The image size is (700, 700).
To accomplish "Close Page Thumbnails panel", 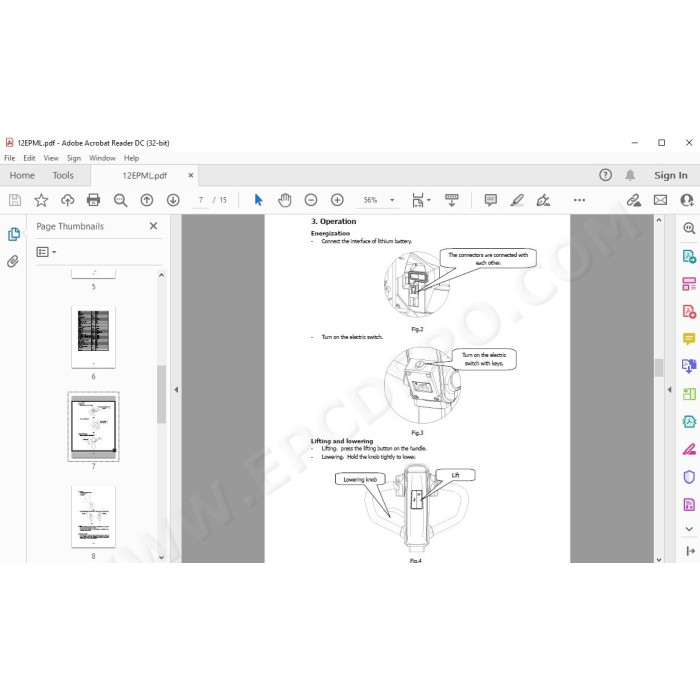I will point(153,226).
